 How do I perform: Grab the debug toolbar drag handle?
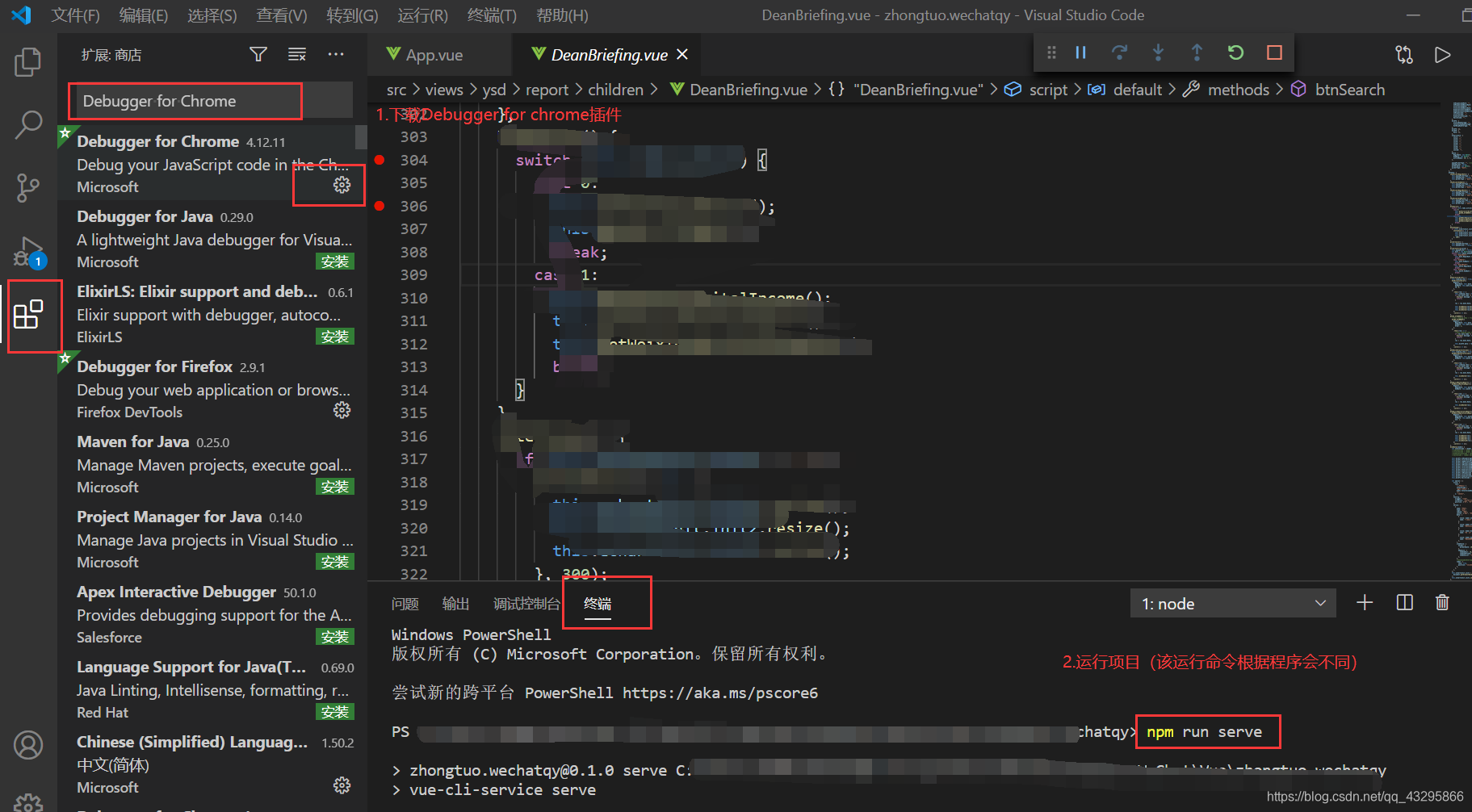tap(1051, 52)
